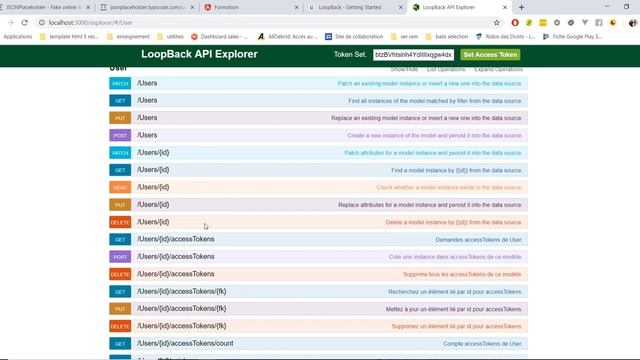The image size is (640, 360).
Task: Expand the GET /Users/{id} operation path
Action: coord(153,170)
